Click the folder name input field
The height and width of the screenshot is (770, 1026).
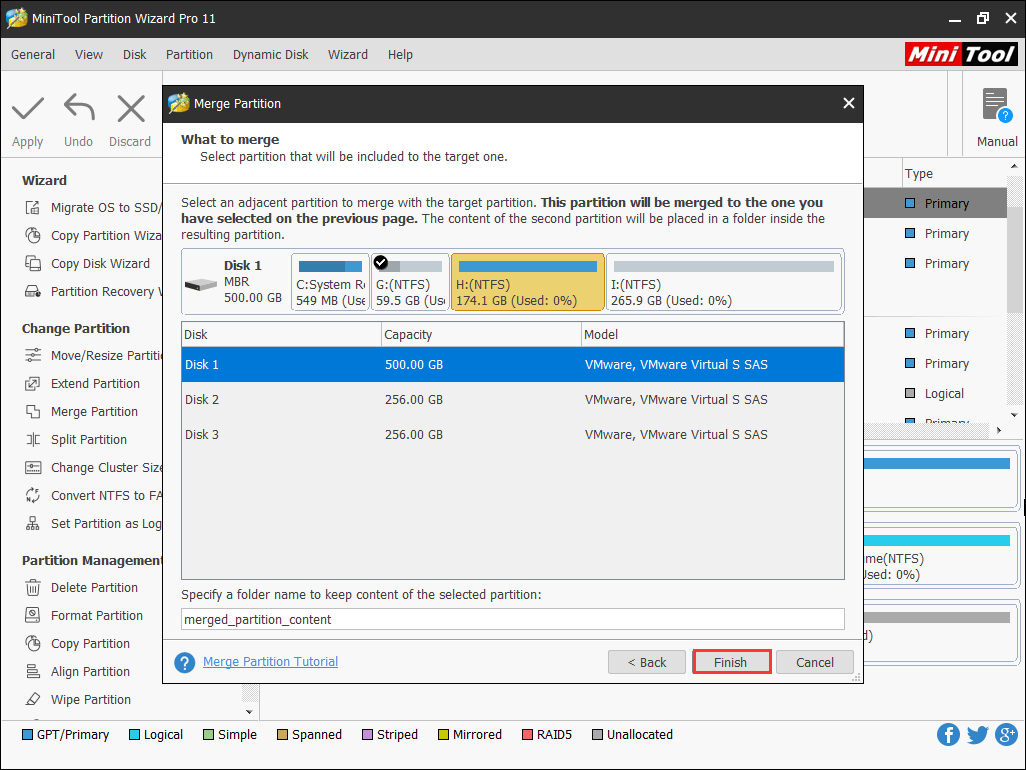513,620
